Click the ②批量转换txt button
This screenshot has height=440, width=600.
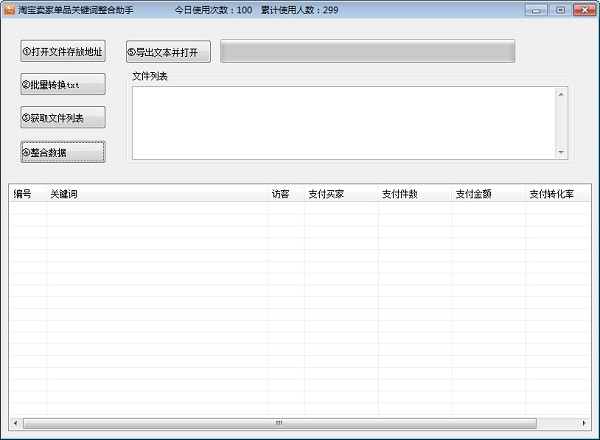pos(63,84)
